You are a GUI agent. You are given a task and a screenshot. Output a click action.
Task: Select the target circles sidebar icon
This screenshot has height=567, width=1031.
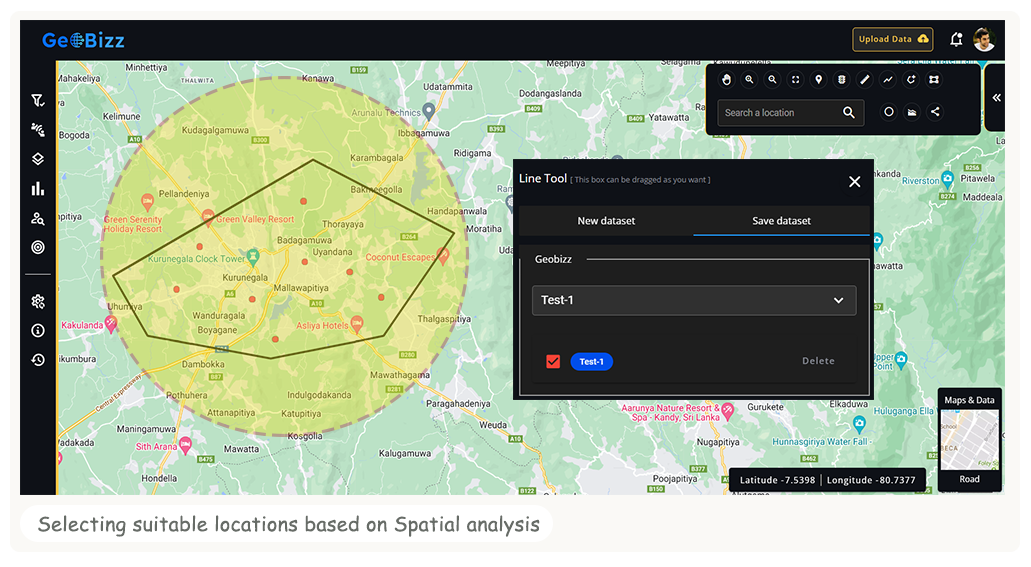pyautogui.click(x=38, y=247)
